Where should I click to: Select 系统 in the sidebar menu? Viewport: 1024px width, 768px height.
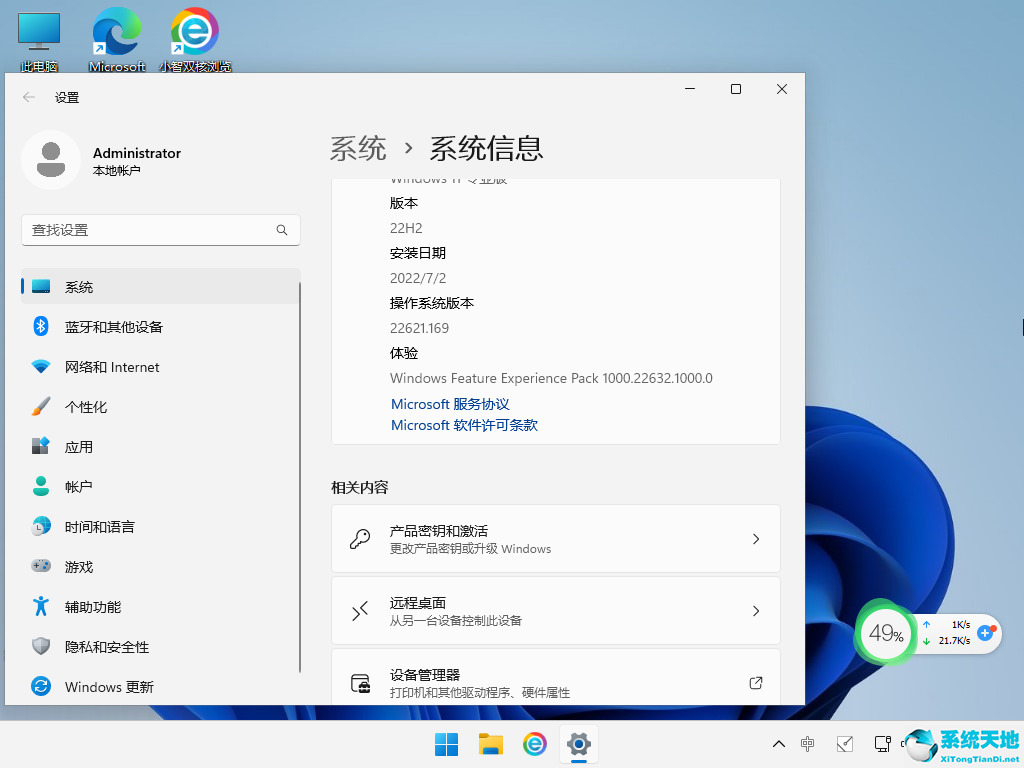pos(79,287)
